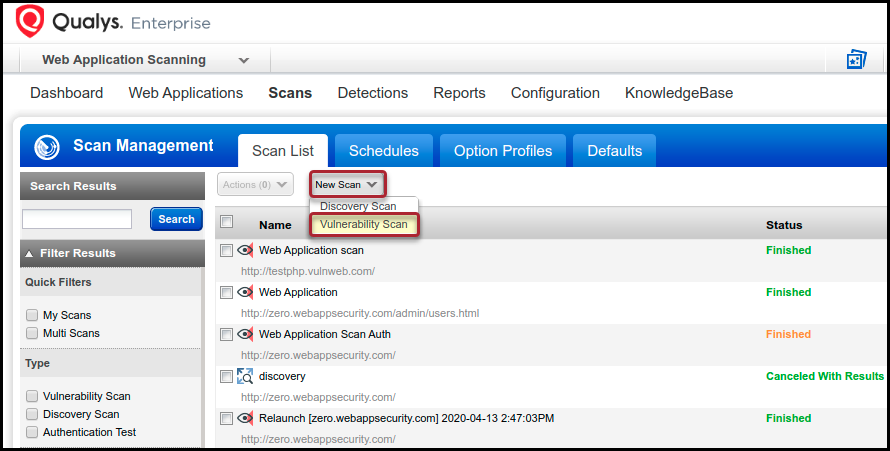Filter by Authentication Test type checkbox
Screen dimensions: 890x451
pyautogui.click(x=32, y=432)
